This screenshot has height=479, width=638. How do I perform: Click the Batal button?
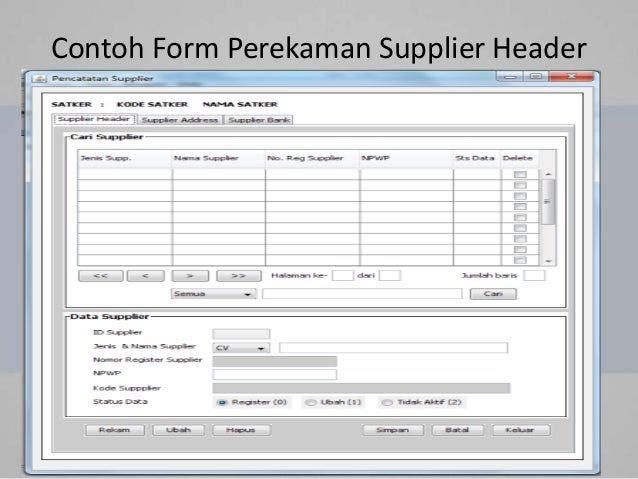click(x=457, y=430)
